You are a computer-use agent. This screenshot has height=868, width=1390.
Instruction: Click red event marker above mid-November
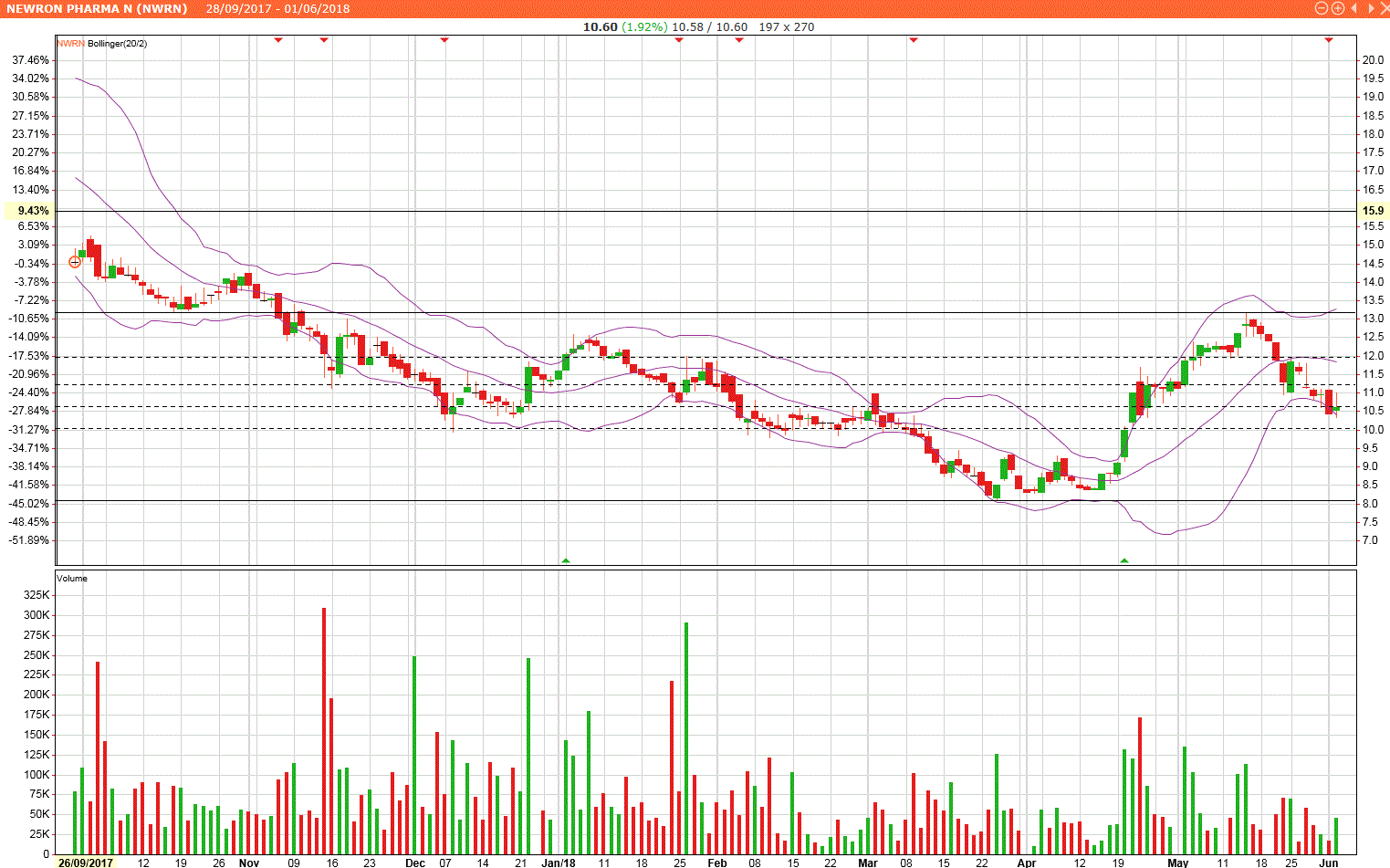[x=323, y=39]
